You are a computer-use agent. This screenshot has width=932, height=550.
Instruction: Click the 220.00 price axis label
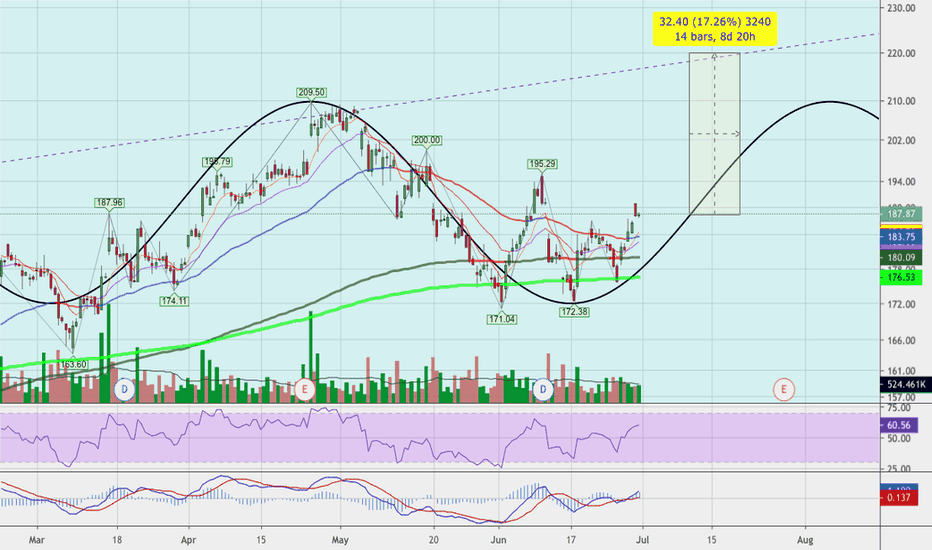pos(902,54)
